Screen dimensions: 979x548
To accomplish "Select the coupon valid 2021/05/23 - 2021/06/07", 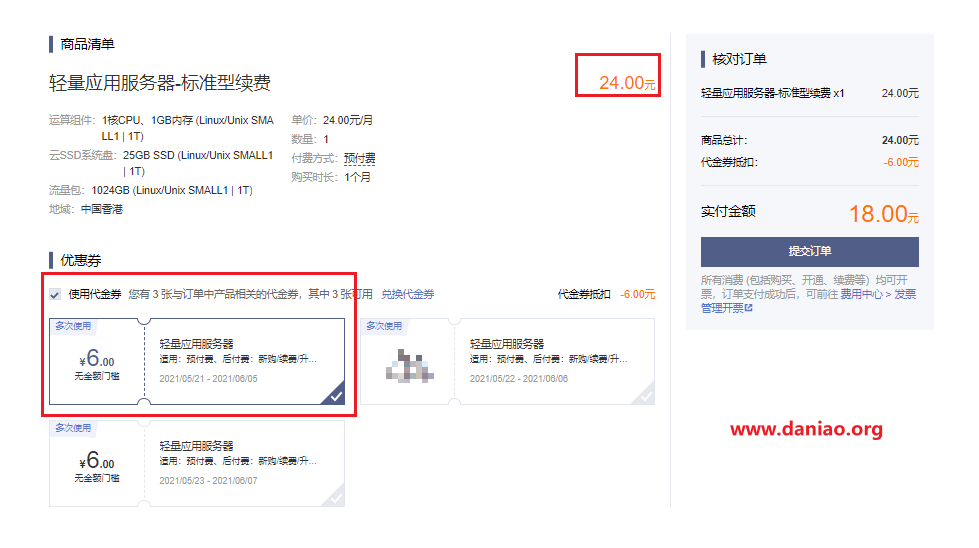I will [197, 463].
